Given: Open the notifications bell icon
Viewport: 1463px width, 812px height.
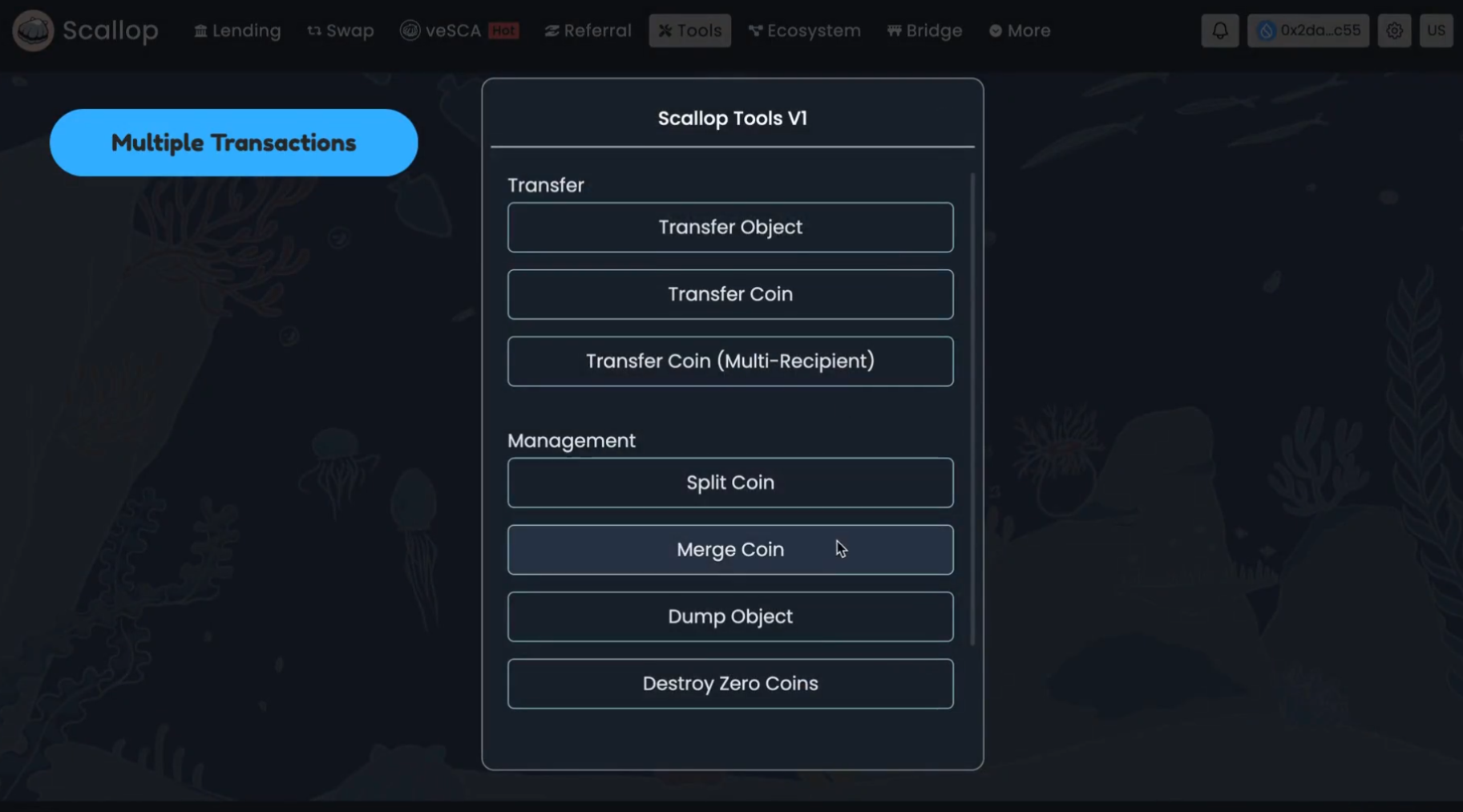Looking at the screenshot, I should tap(1219, 31).
